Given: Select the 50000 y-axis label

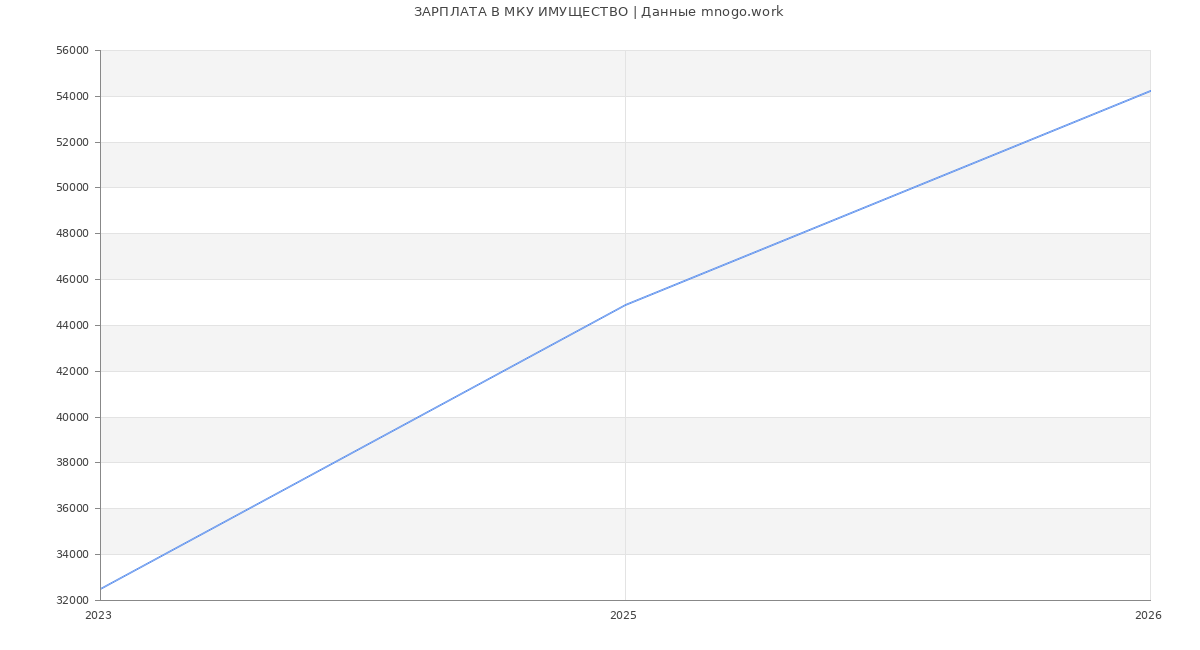Looking at the screenshot, I should tap(72, 188).
